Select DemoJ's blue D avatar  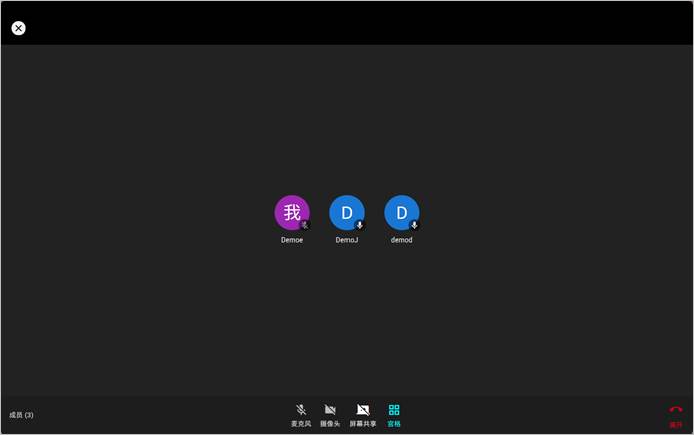pyautogui.click(x=347, y=213)
